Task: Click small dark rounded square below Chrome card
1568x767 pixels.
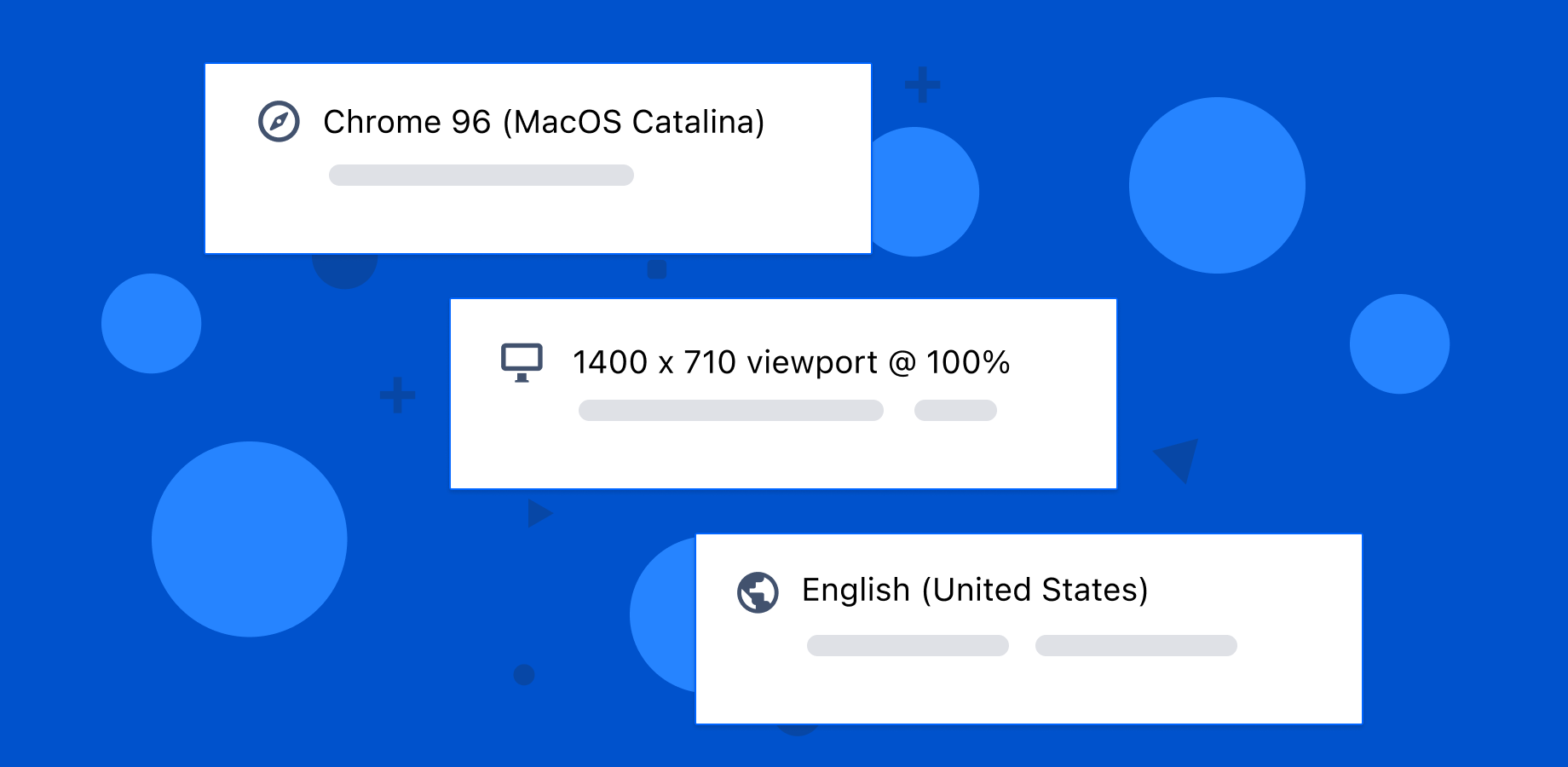Action: [657, 269]
